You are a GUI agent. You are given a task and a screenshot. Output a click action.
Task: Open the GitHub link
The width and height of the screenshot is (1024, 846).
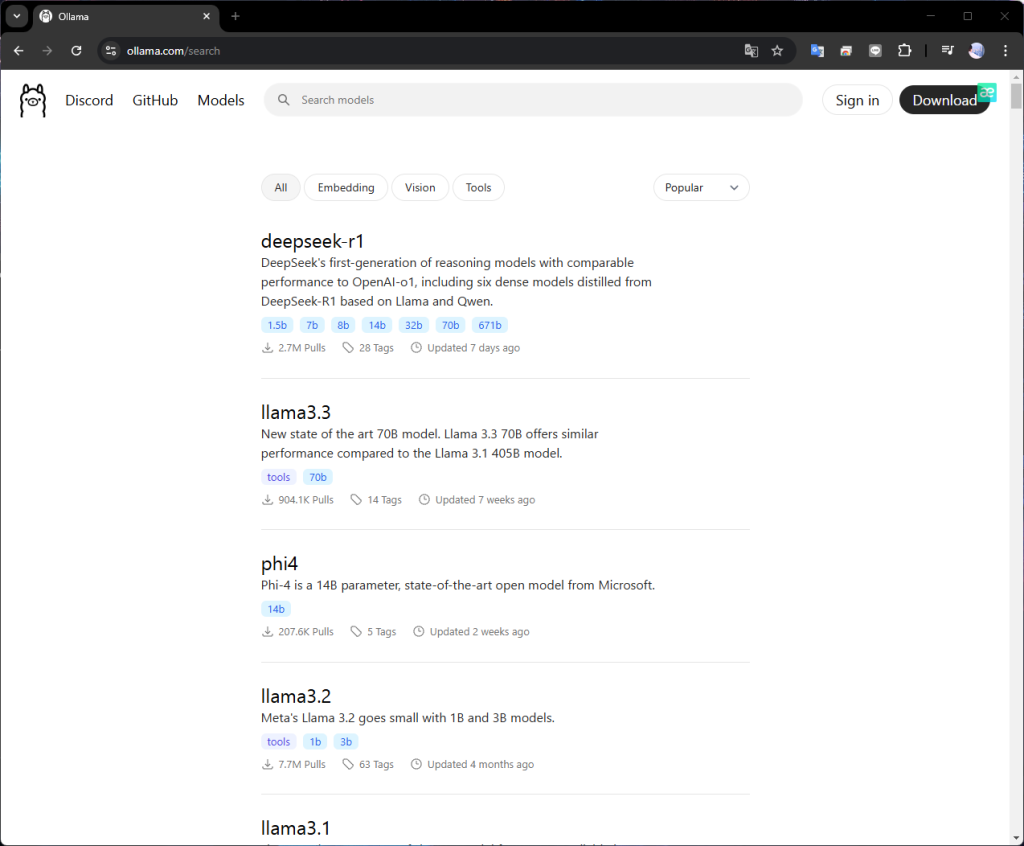[155, 101]
